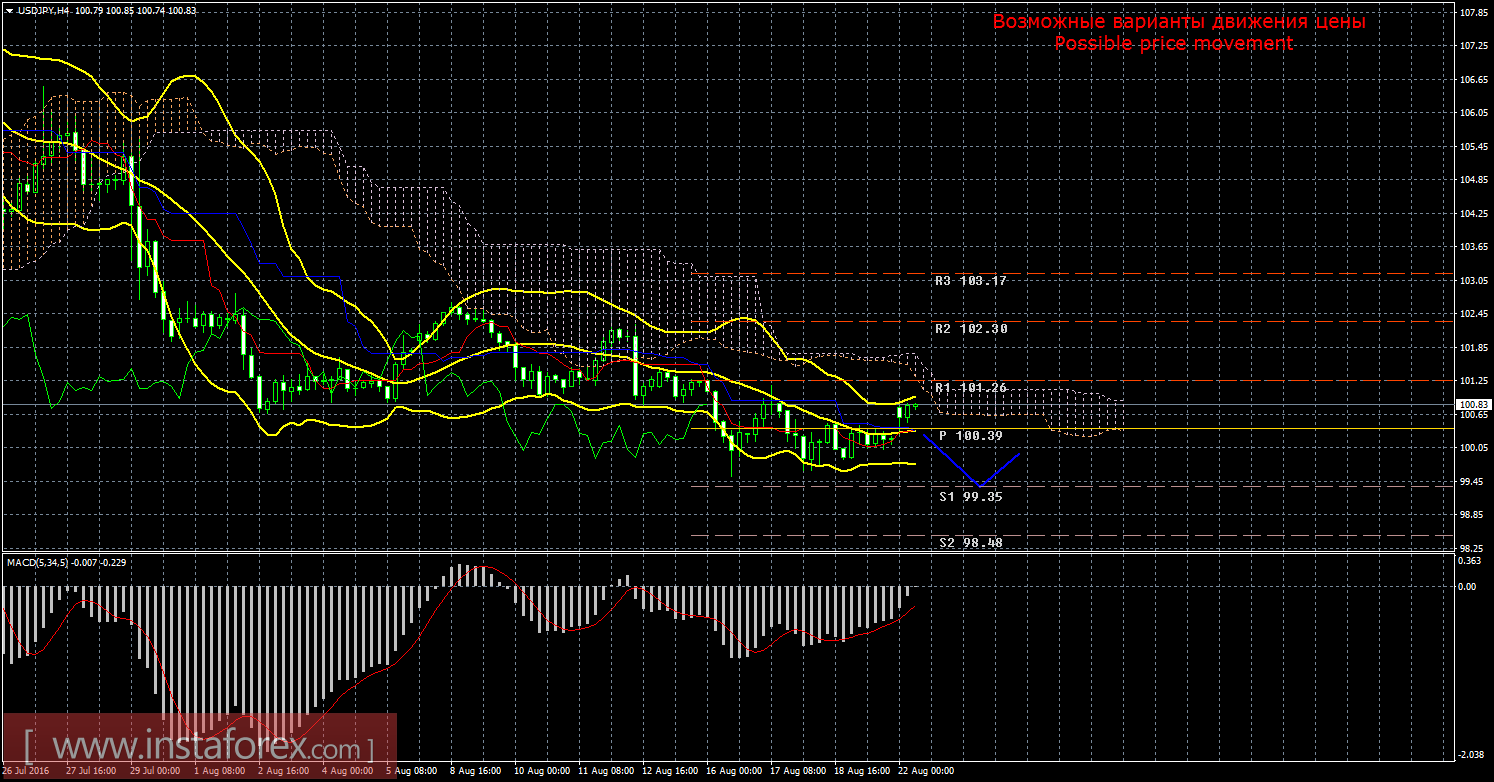Image resolution: width=1494 pixels, height=782 pixels.
Task: Click the Russian heading 'Возможные варианты движения цены'
Action: (x=1179, y=22)
